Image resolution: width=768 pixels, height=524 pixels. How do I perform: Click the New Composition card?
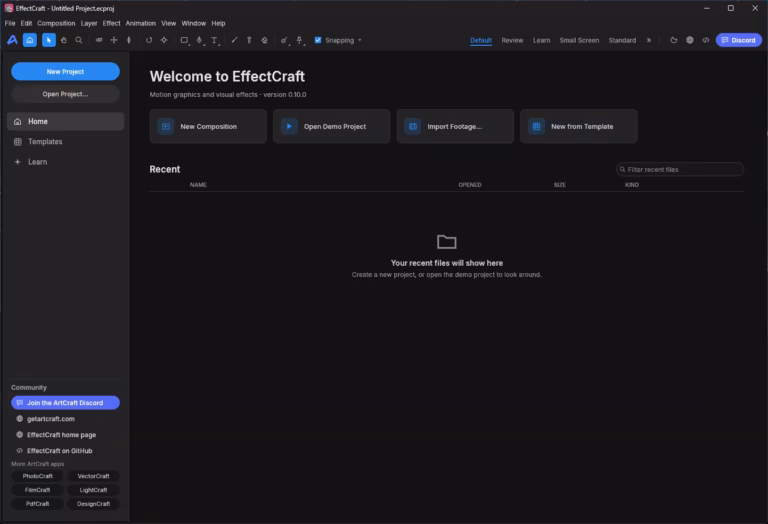click(x=208, y=126)
